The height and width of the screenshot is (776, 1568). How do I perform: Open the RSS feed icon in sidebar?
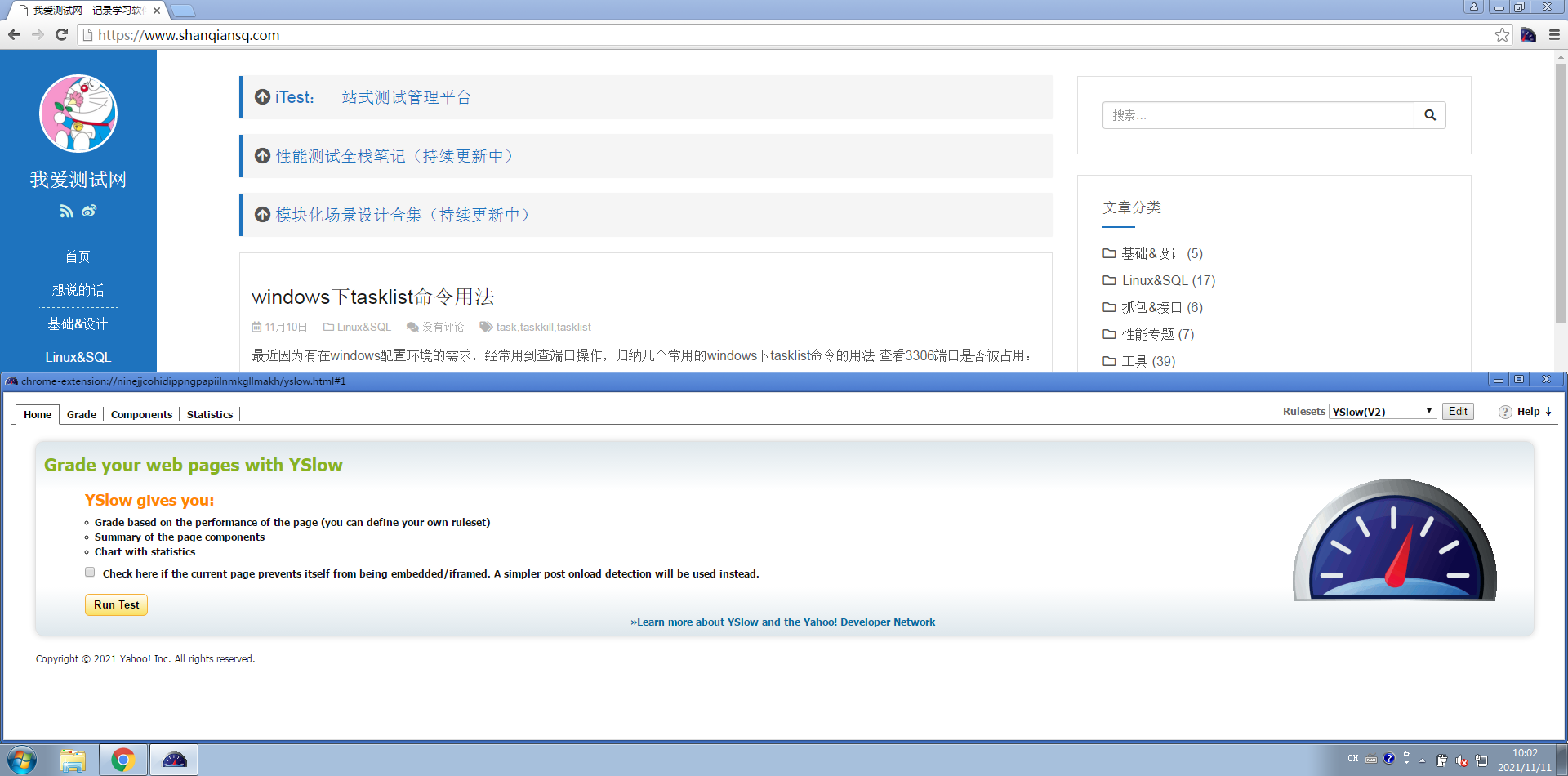(67, 211)
